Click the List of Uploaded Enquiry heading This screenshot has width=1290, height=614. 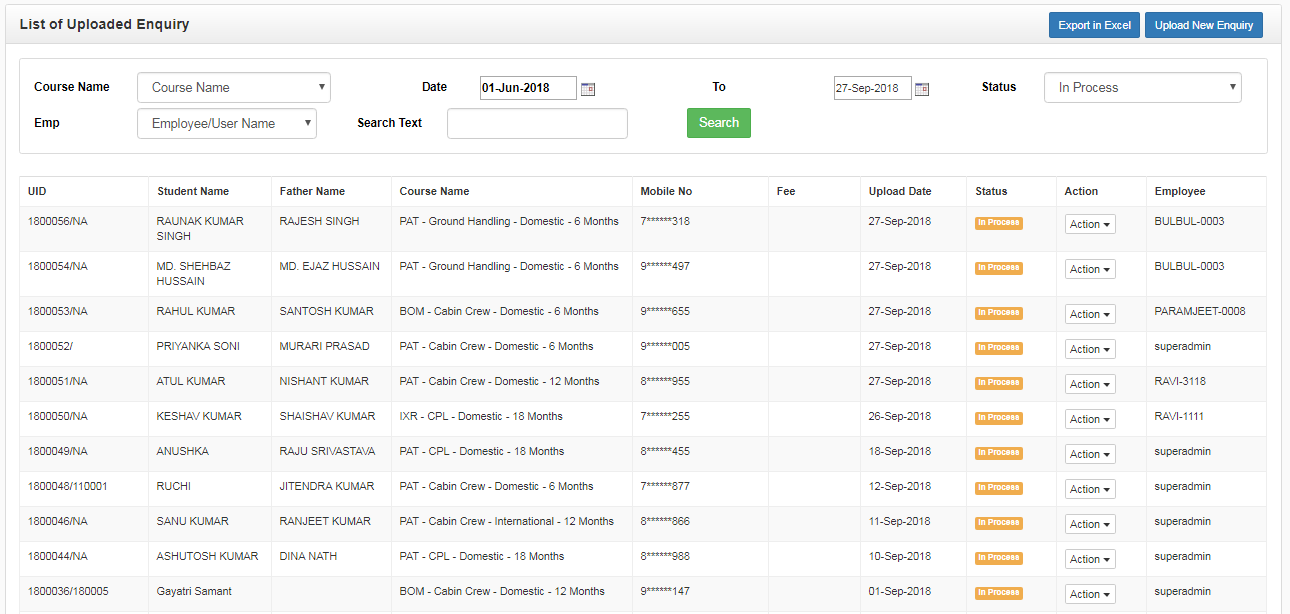click(x=104, y=24)
